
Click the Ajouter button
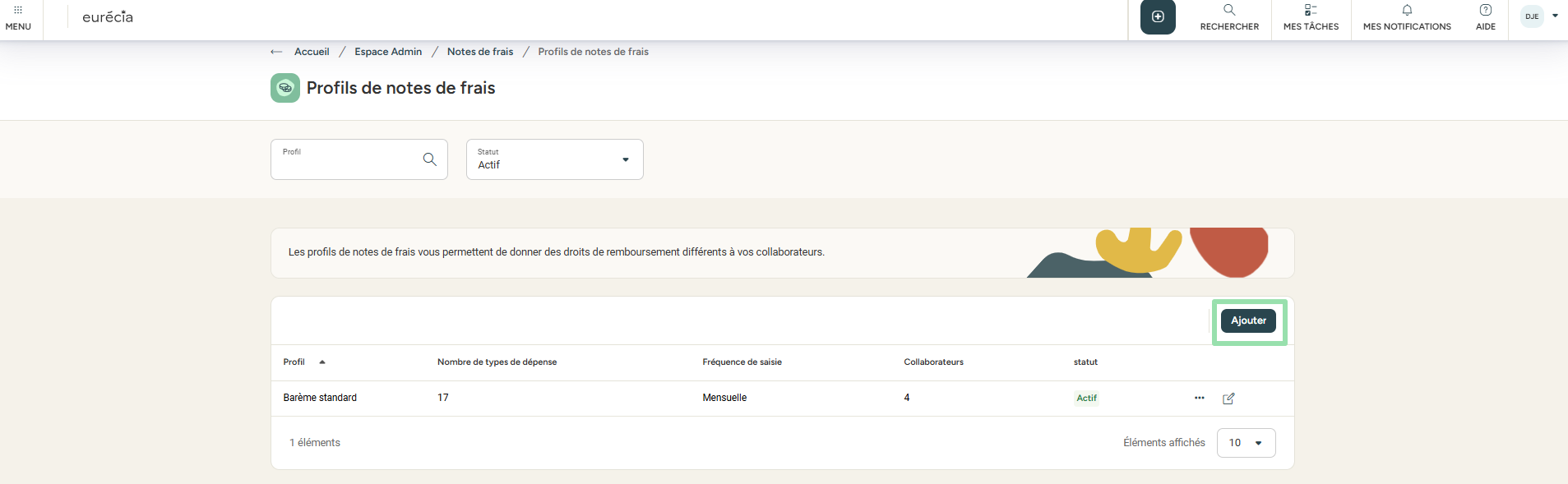(1248, 320)
